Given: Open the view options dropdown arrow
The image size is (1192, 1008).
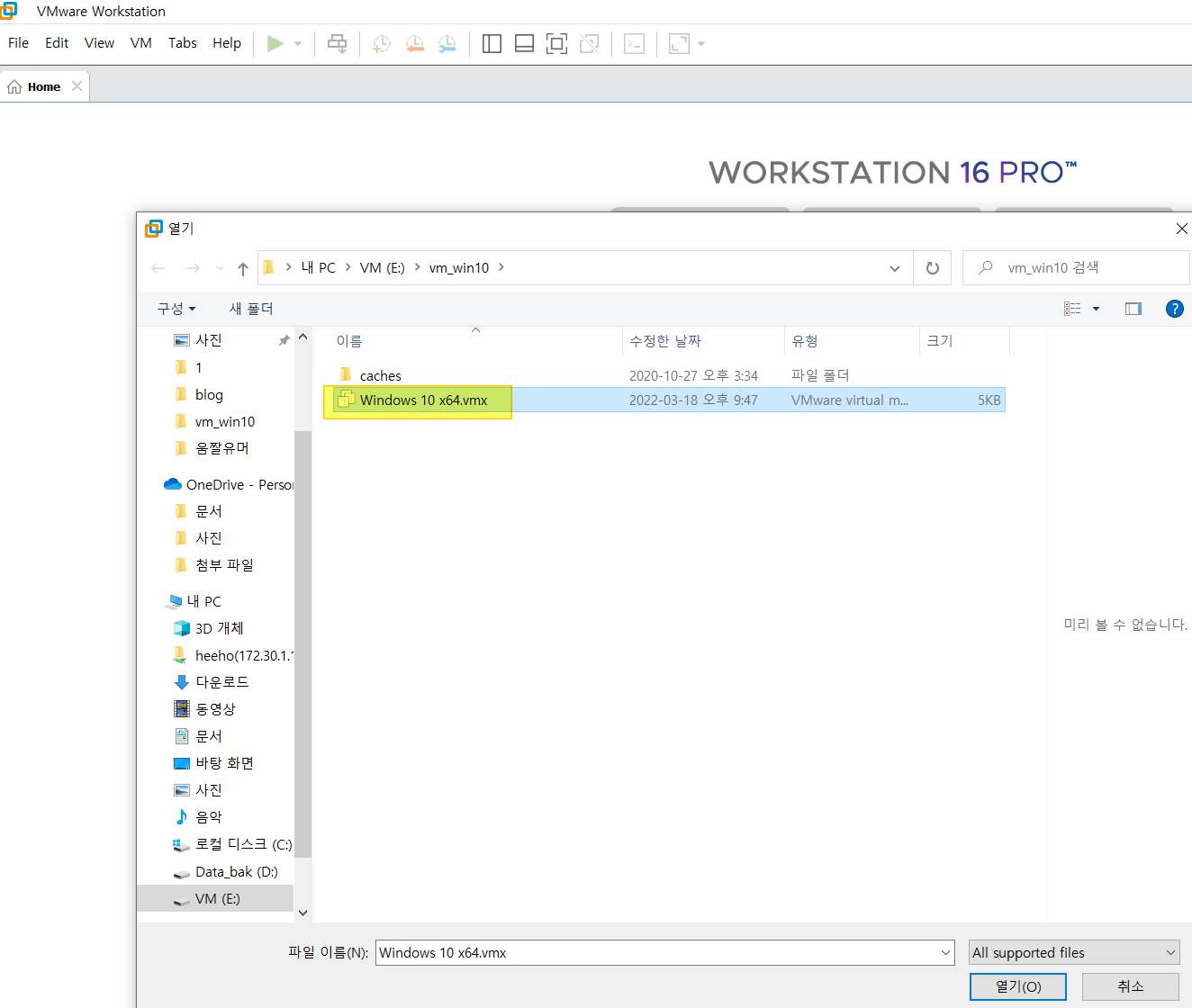Looking at the screenshot, I should (1096, 309).
